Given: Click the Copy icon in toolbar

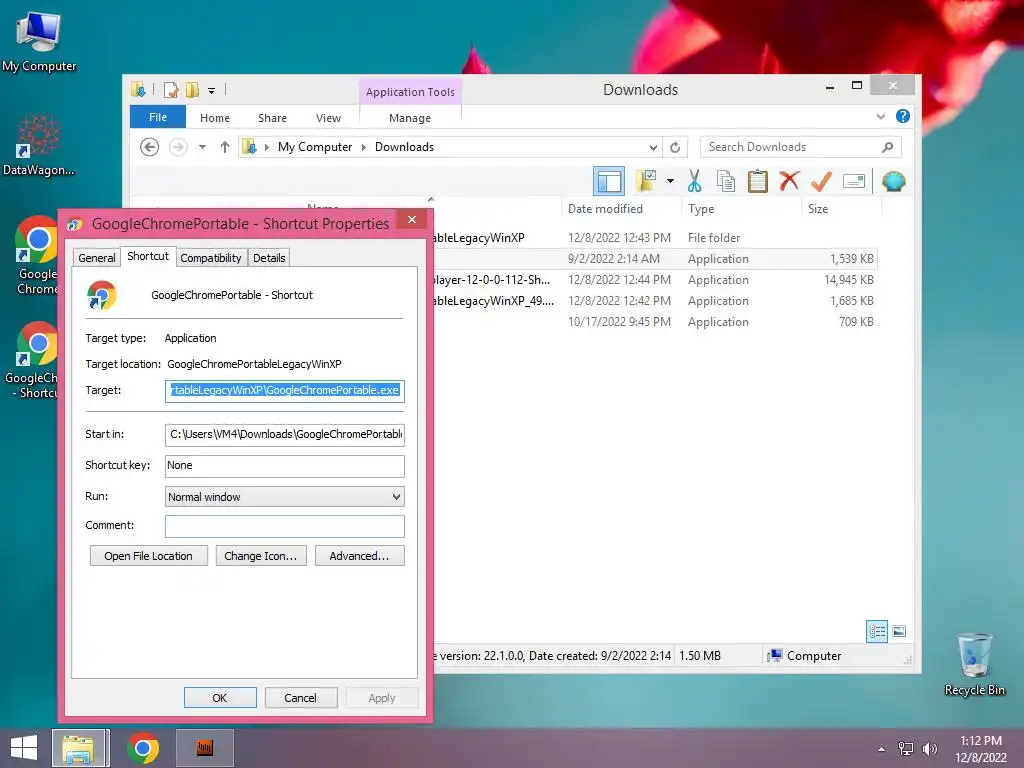Looking at the screenshot, I should (x=726, y=181).
